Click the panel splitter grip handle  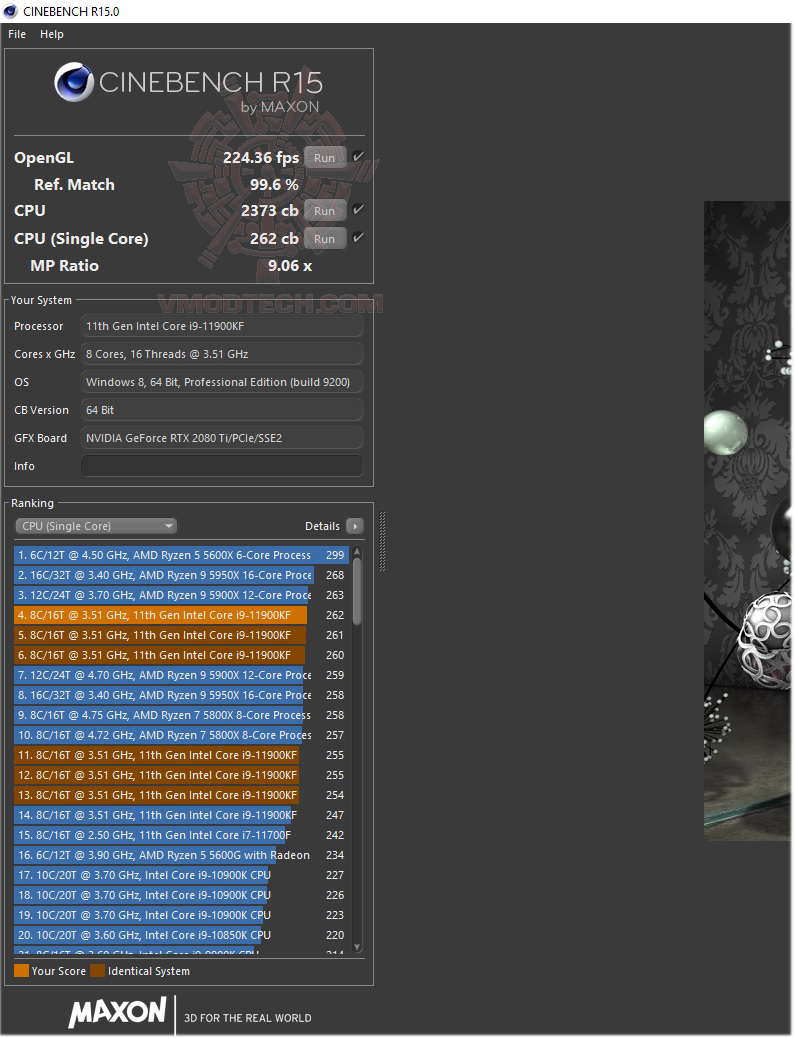click(x=382, y=541)
